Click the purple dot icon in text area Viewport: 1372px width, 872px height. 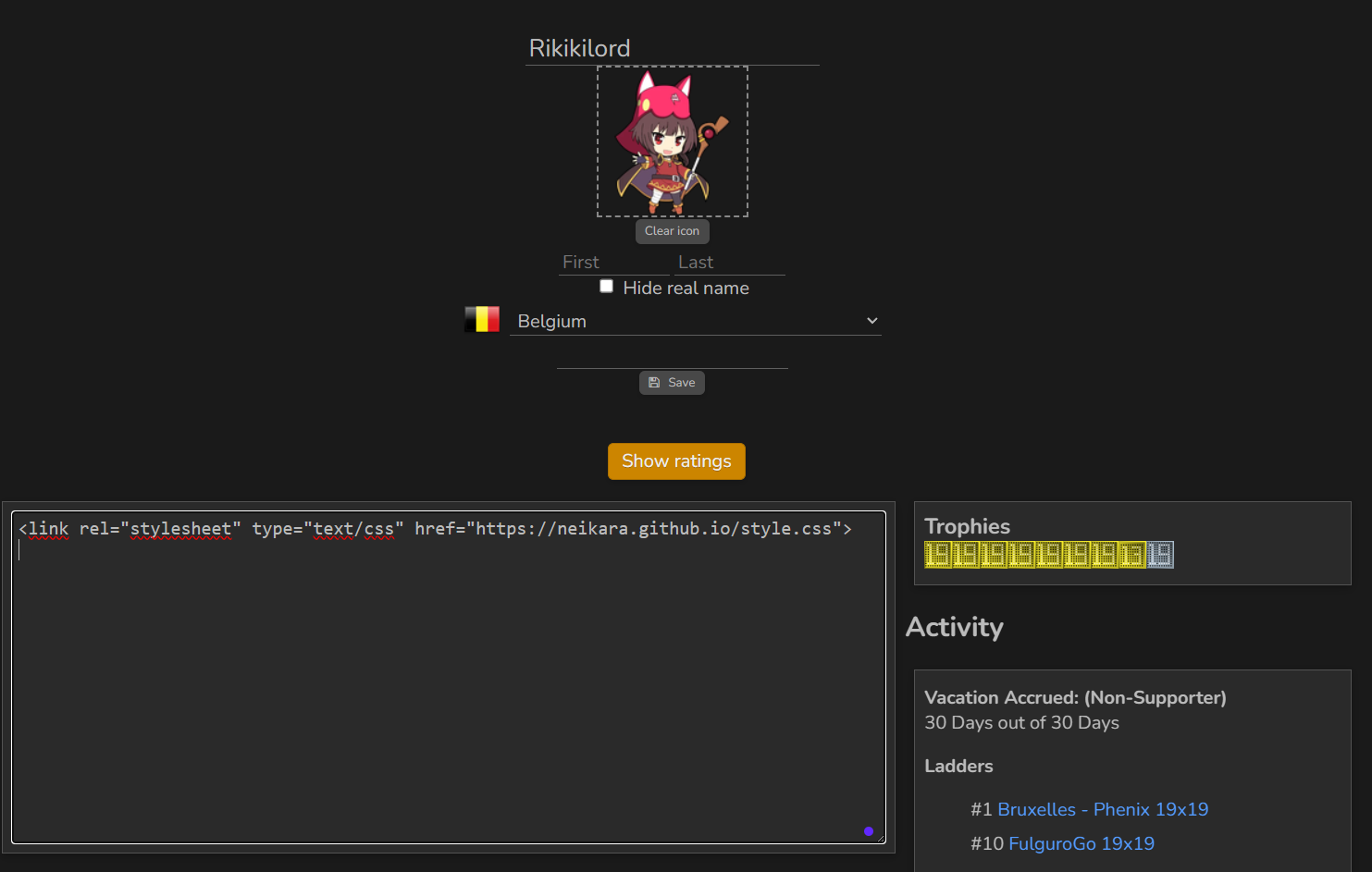click(869, 831)
